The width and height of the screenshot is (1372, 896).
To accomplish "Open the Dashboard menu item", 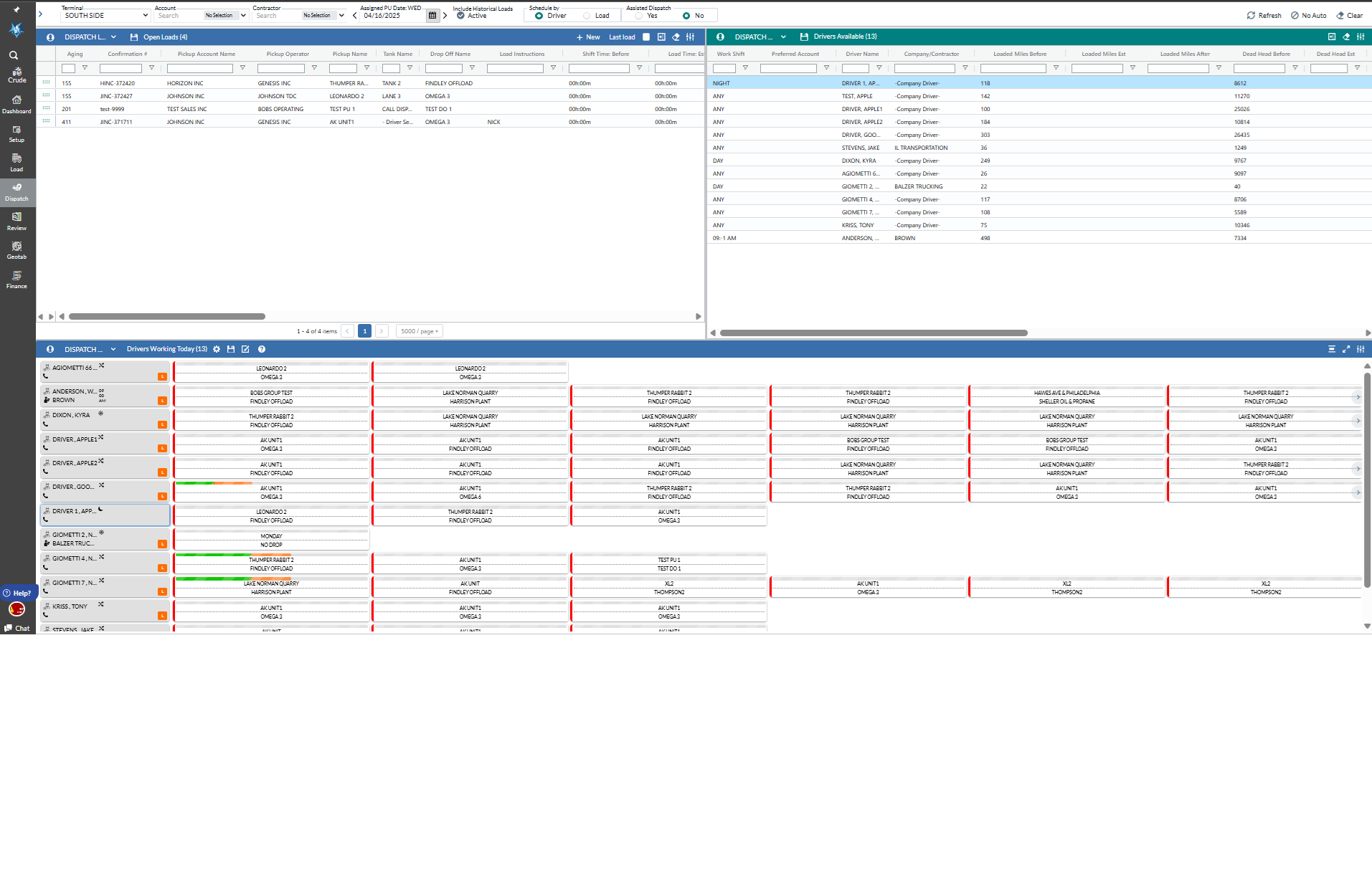I will (x=16, y=105).
